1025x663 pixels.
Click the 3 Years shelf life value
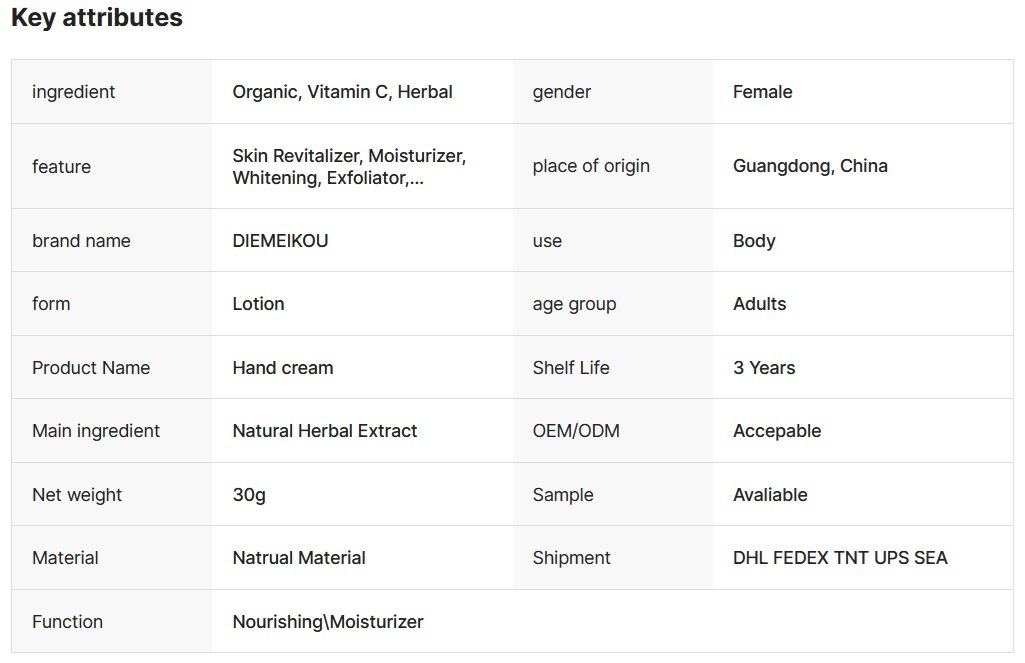pyautogui.click(x=764, y=368)
